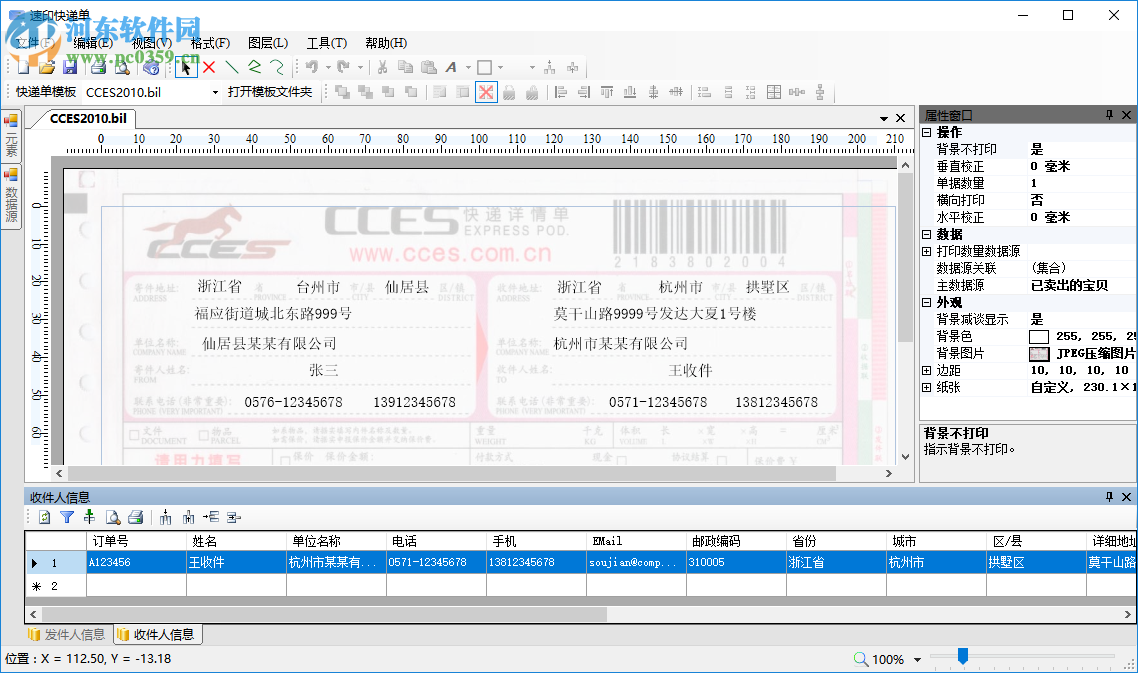This screenshot has width=1138, height=673.
Task: Click the Cut toolbar icon
Action: [x=383, y=67]
